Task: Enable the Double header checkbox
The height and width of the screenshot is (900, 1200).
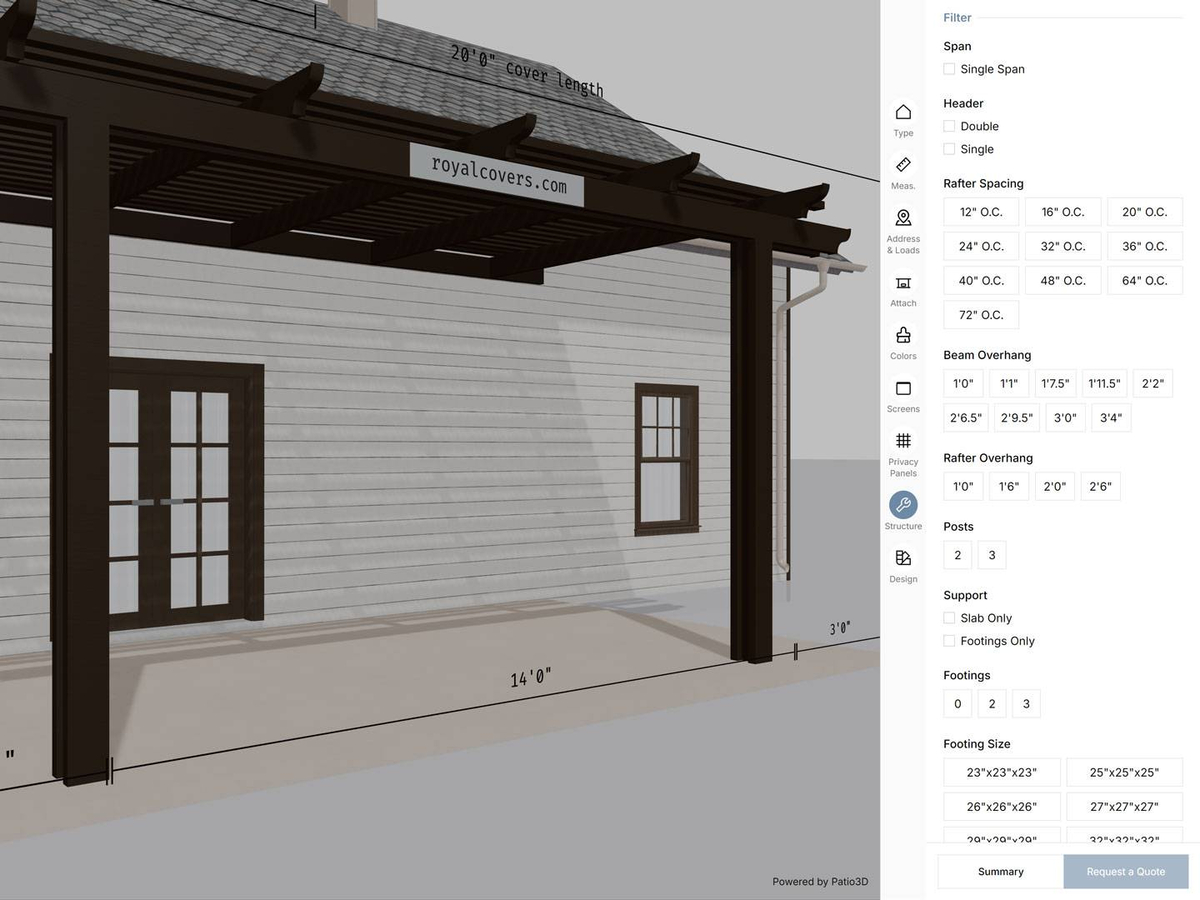Action: coord(949,126)
